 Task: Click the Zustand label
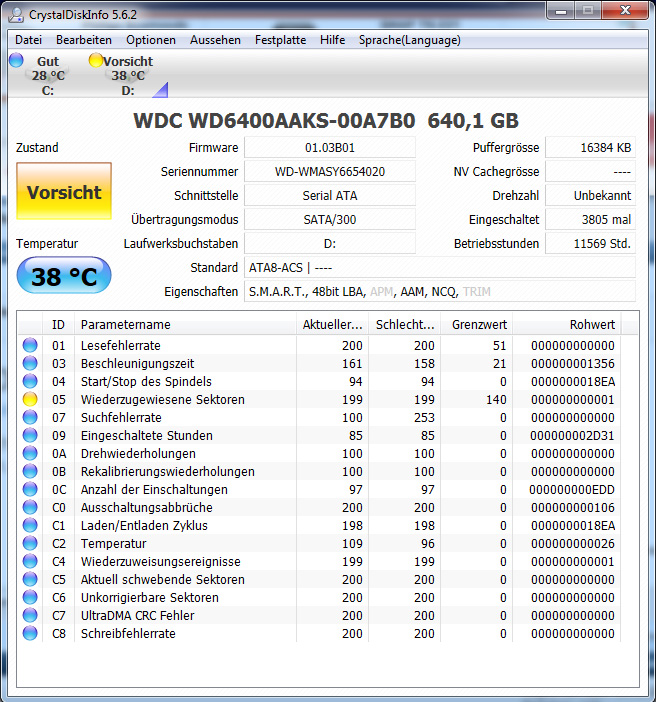click(x=37, y=148)
